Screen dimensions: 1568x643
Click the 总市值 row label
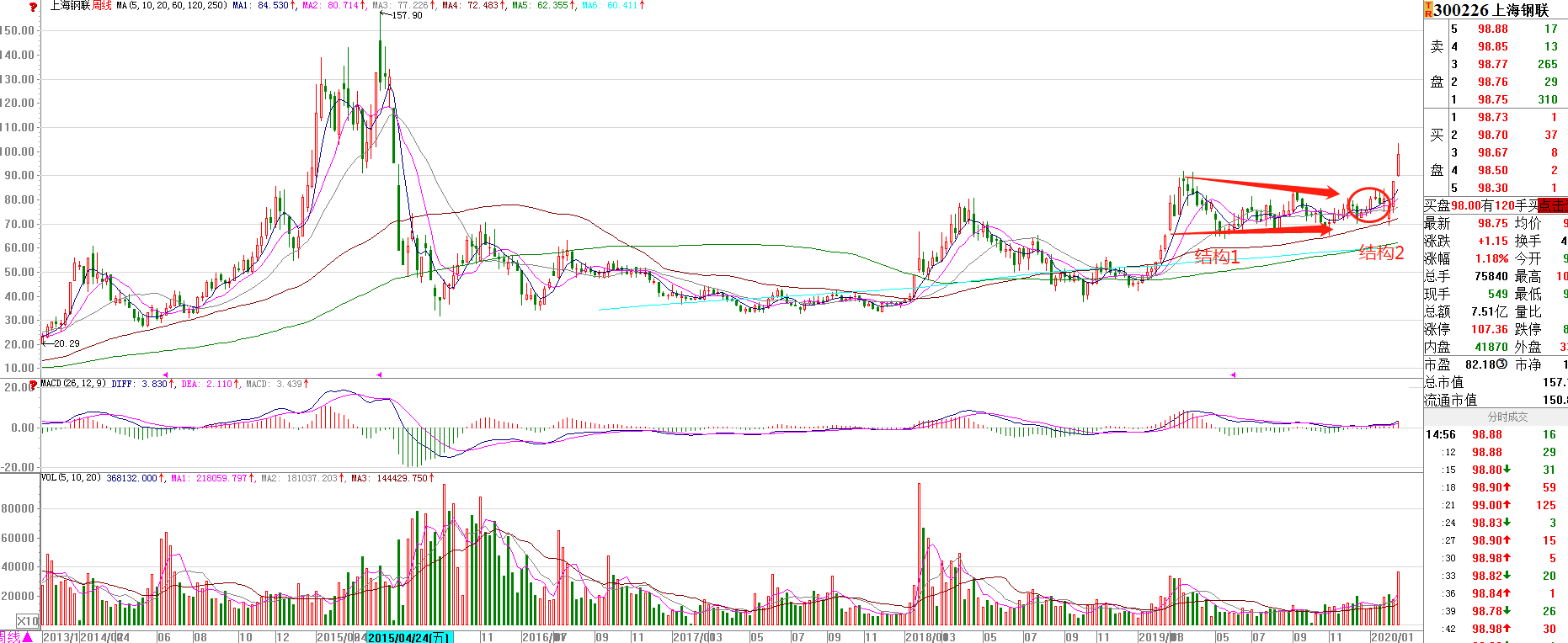click(1444, 382)
